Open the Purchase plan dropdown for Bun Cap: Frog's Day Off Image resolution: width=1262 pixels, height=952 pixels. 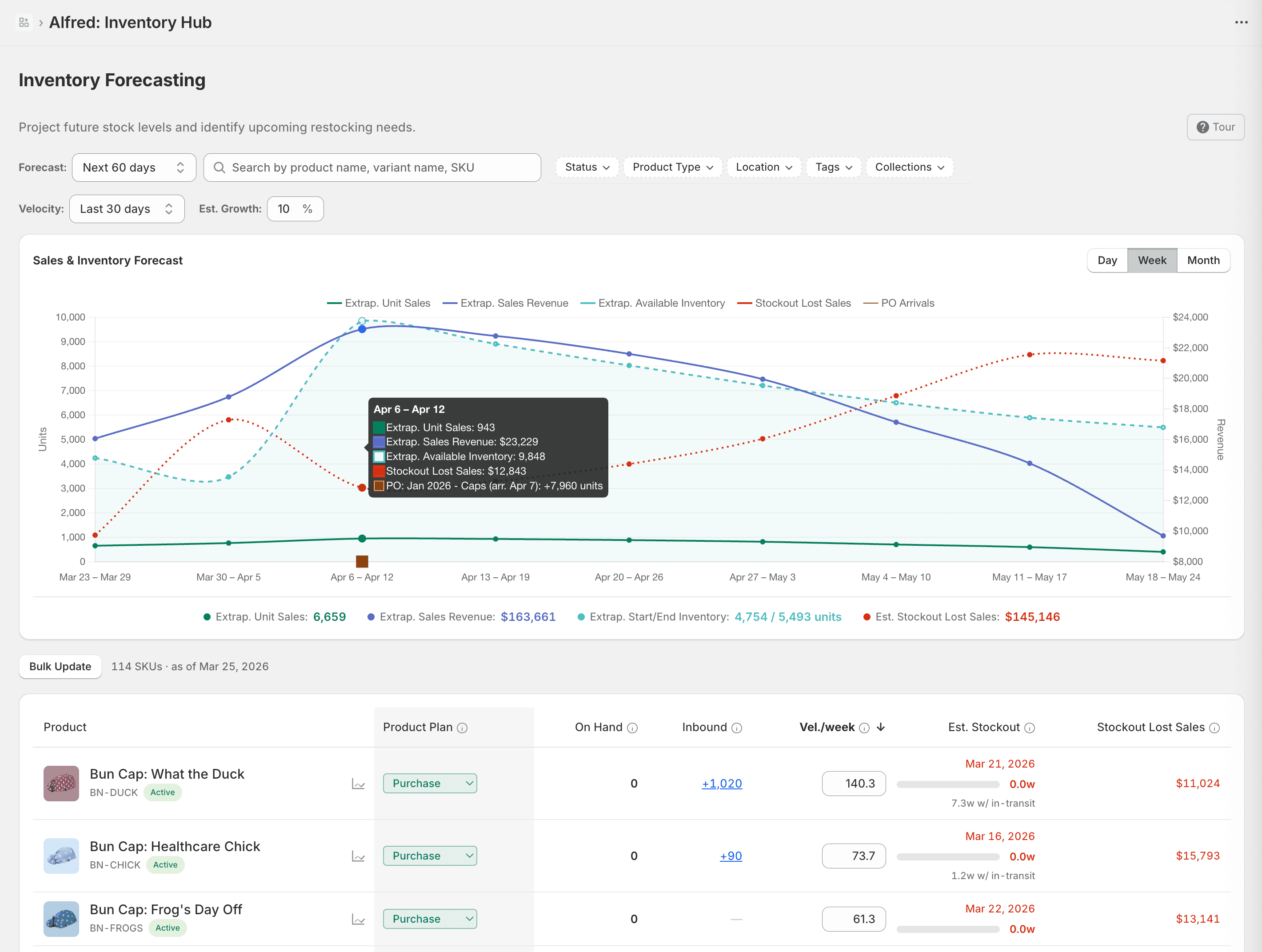tap(430, 919)
